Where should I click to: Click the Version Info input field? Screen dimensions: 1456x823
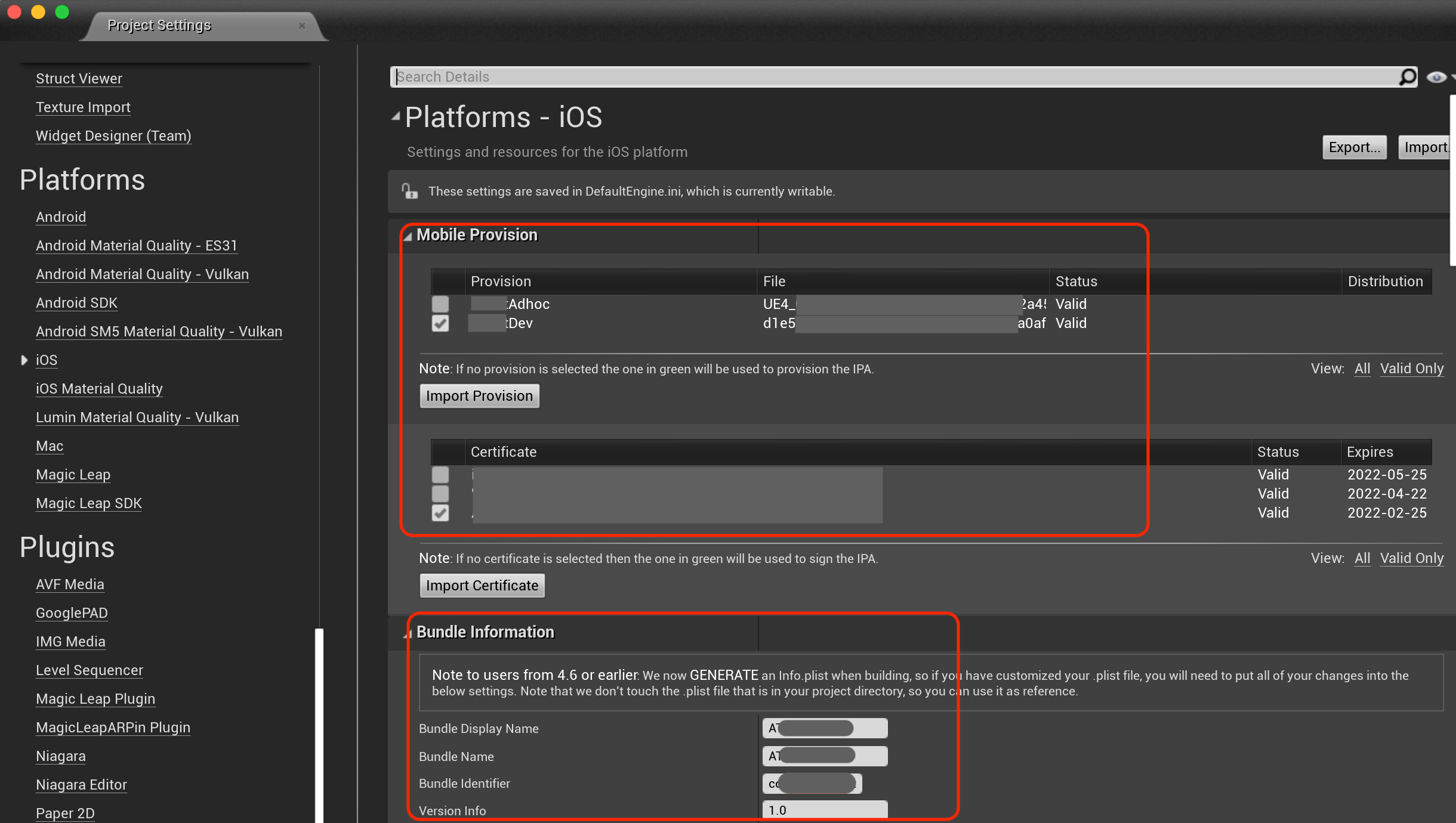tap(824, 810)
